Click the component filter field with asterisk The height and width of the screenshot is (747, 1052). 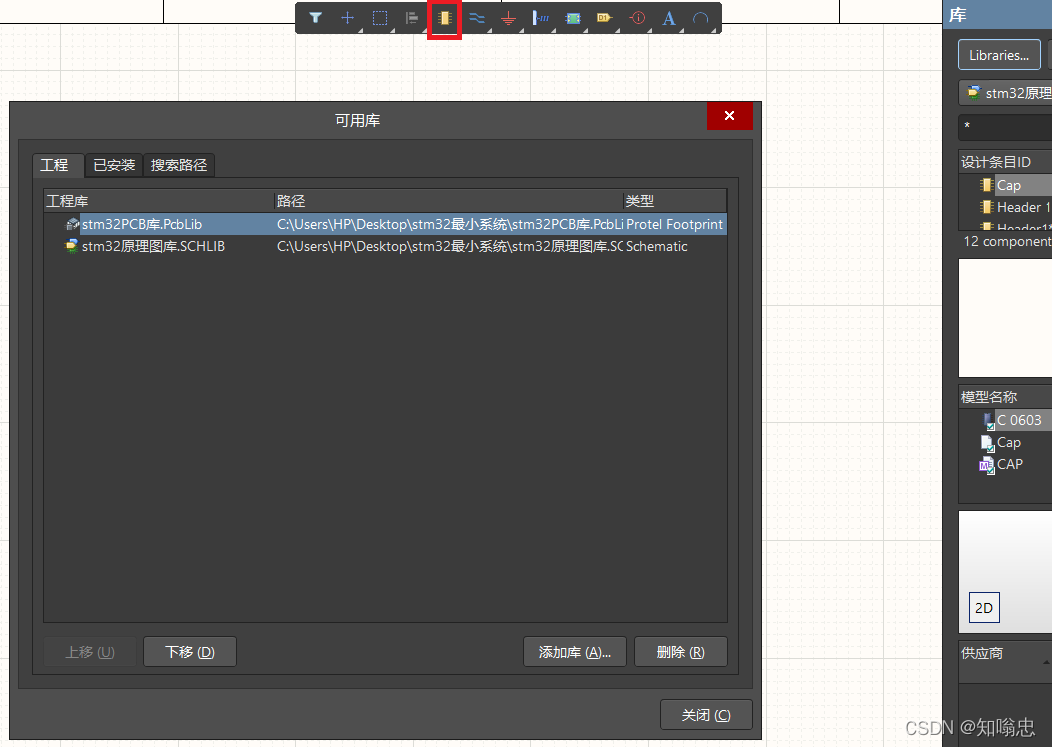point(1005,127)
